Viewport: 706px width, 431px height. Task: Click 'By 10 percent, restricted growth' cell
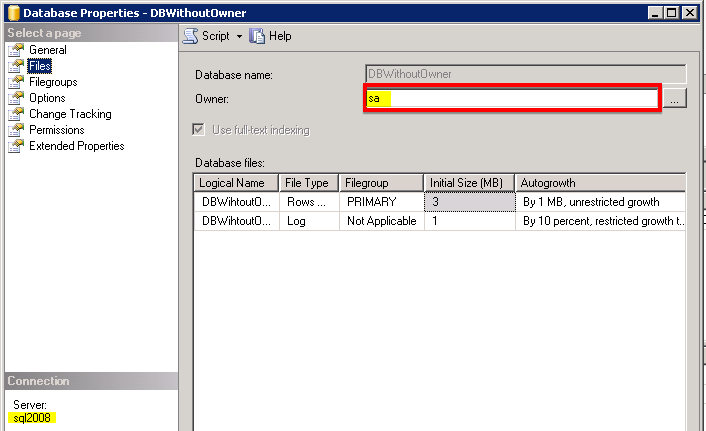pos(601,221)
